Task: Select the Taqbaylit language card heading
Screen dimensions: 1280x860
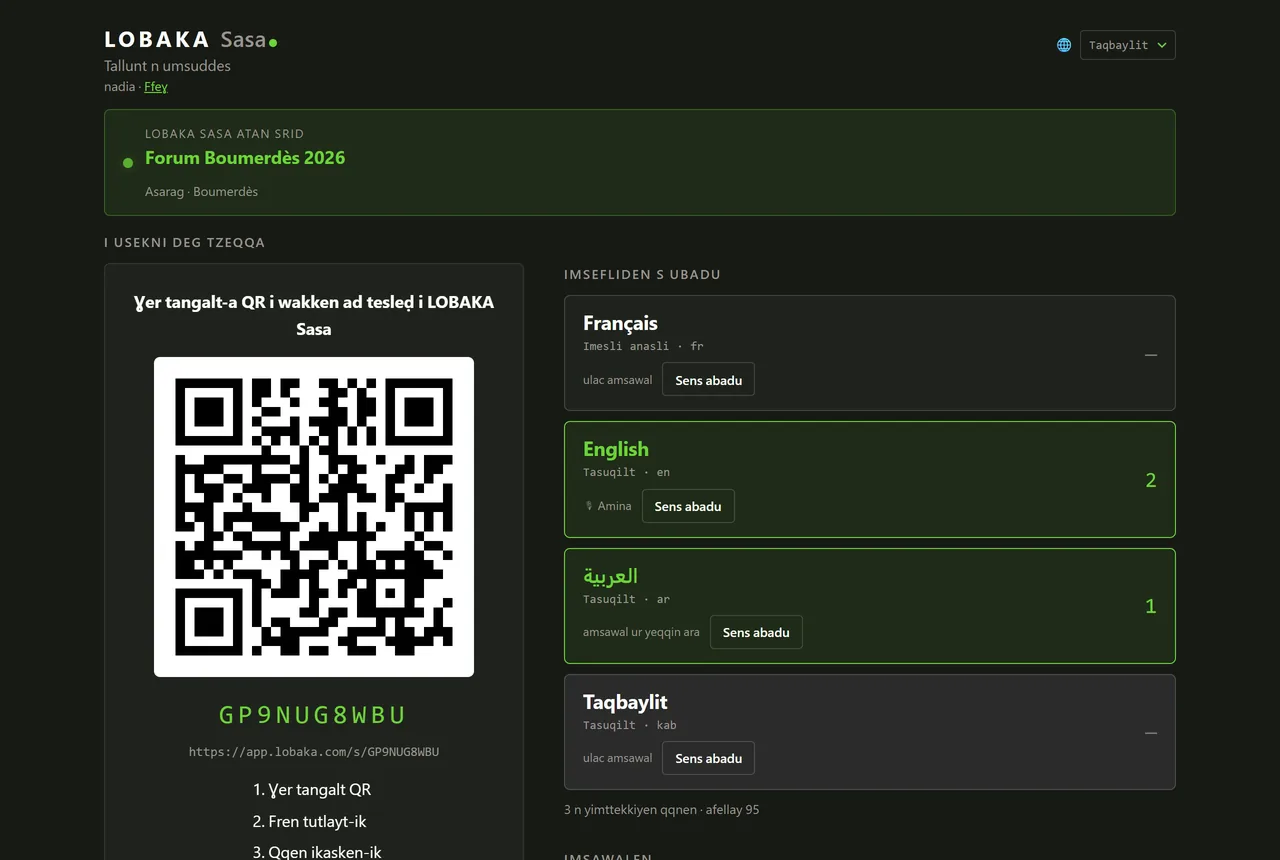Action: pos(625,702)
